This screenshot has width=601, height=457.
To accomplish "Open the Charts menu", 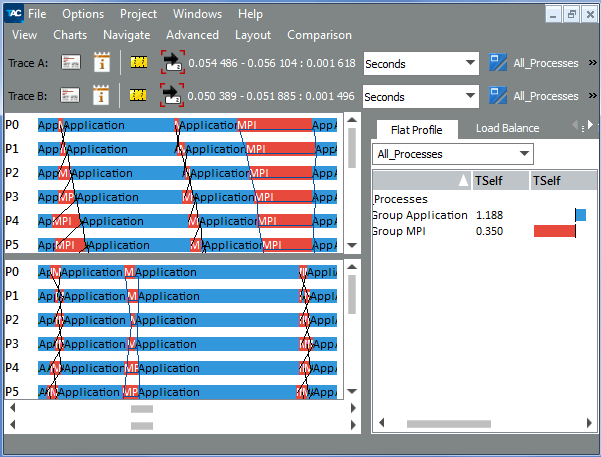I will (x=70, y=35).
